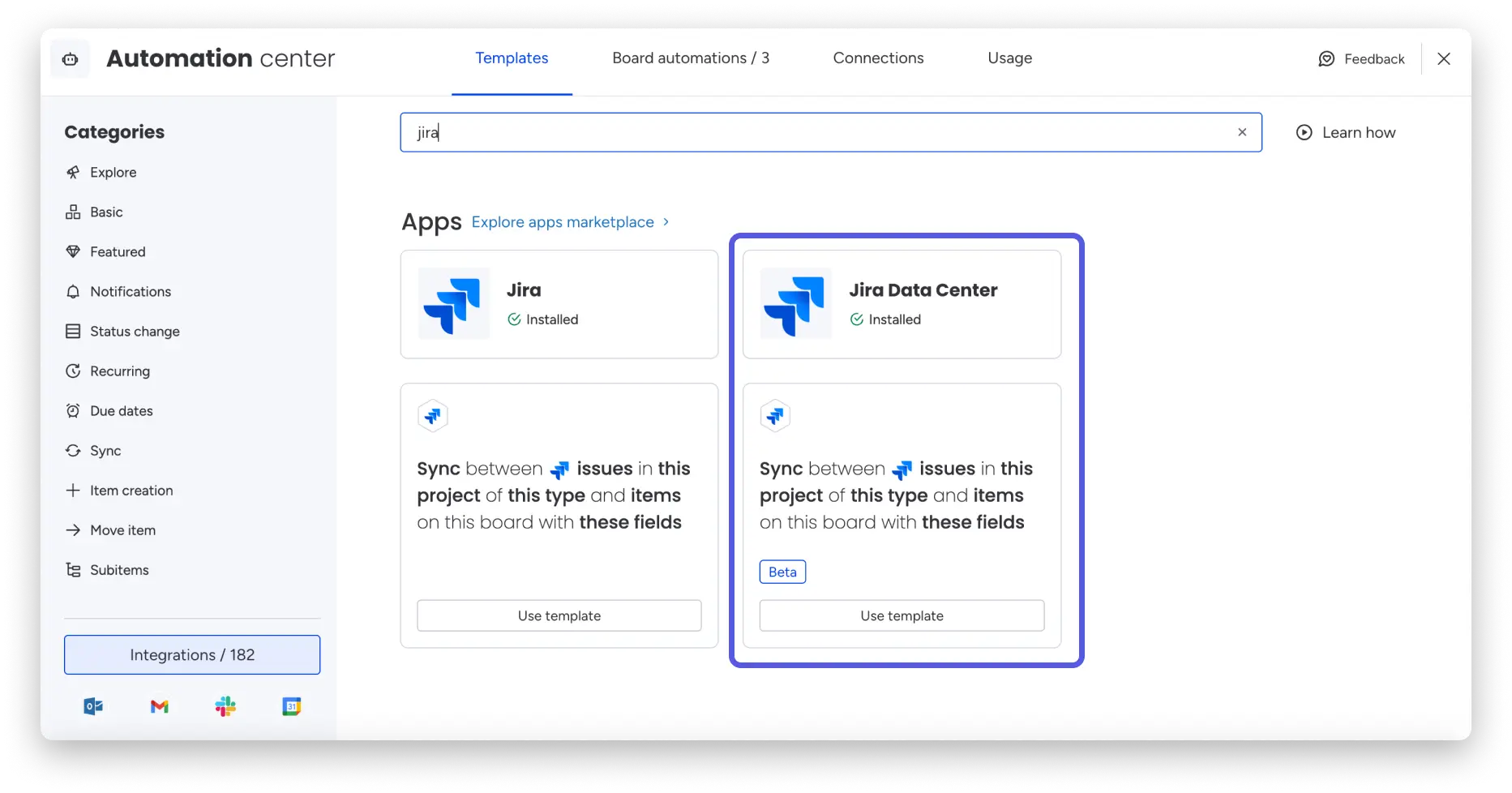Select the Status change category
Viewport: 1512px width, 793px height.
pos(135,331)
